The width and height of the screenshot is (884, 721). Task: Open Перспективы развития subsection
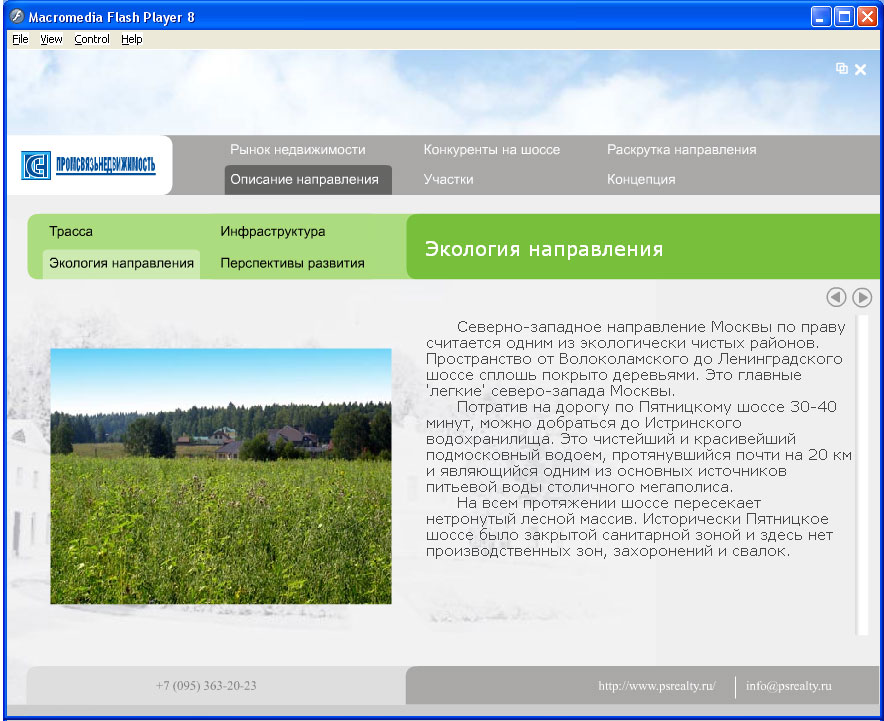293,263
